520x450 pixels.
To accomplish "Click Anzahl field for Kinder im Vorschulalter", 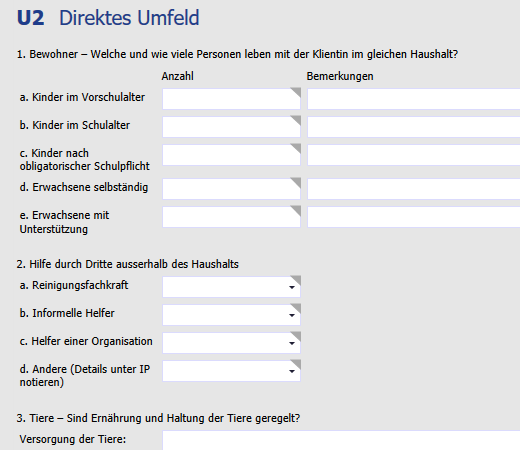I will pyautogui.click(x=231, y=99).
